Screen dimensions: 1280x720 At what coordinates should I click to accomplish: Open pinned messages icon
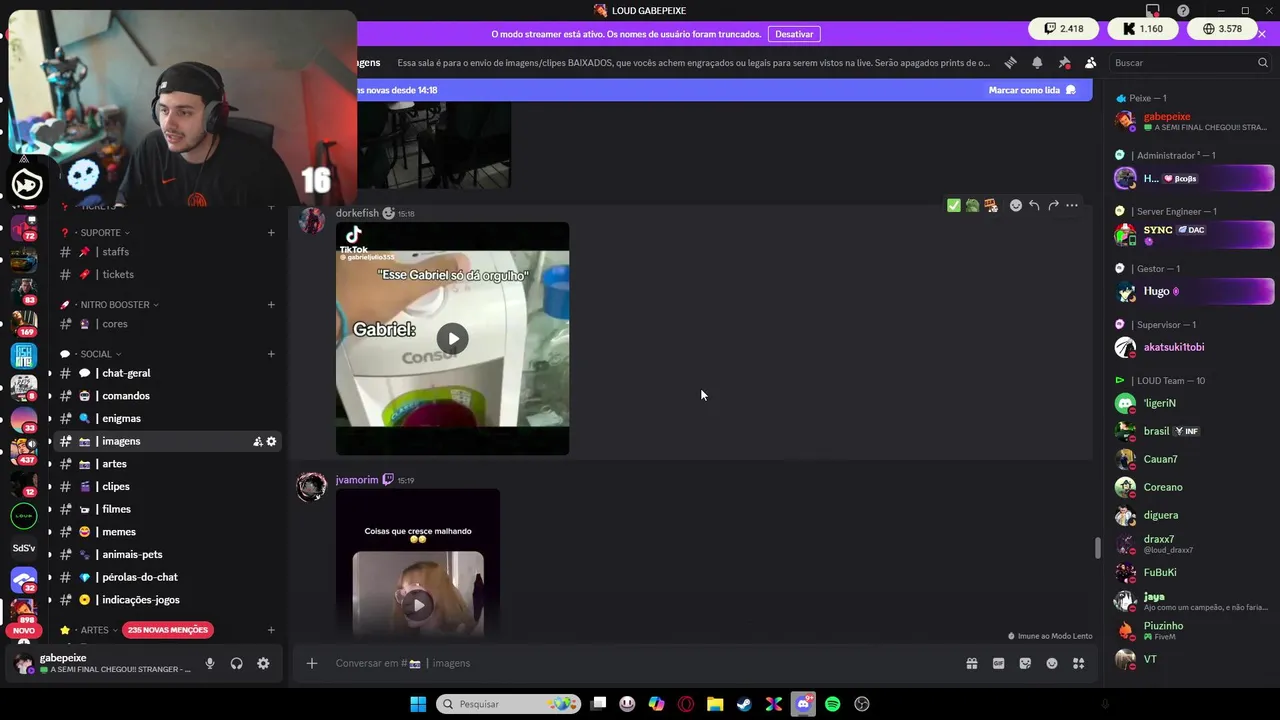point(1064,63)
